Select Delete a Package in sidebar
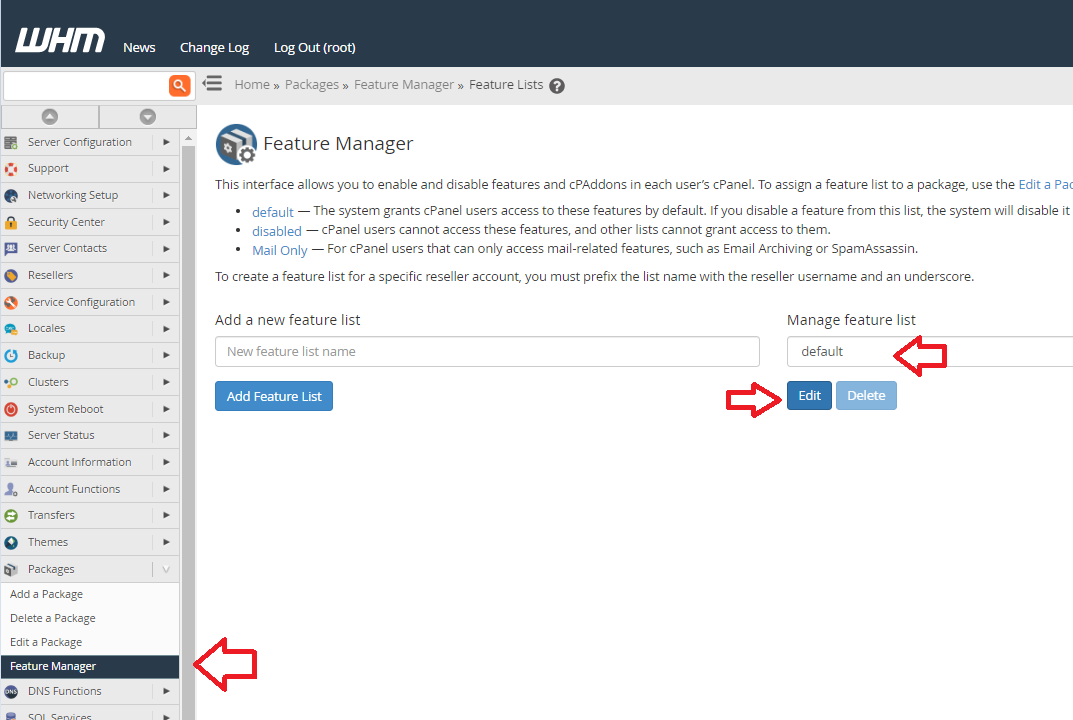Screen dimensions: 1073x720 click(x=53, y=618)
